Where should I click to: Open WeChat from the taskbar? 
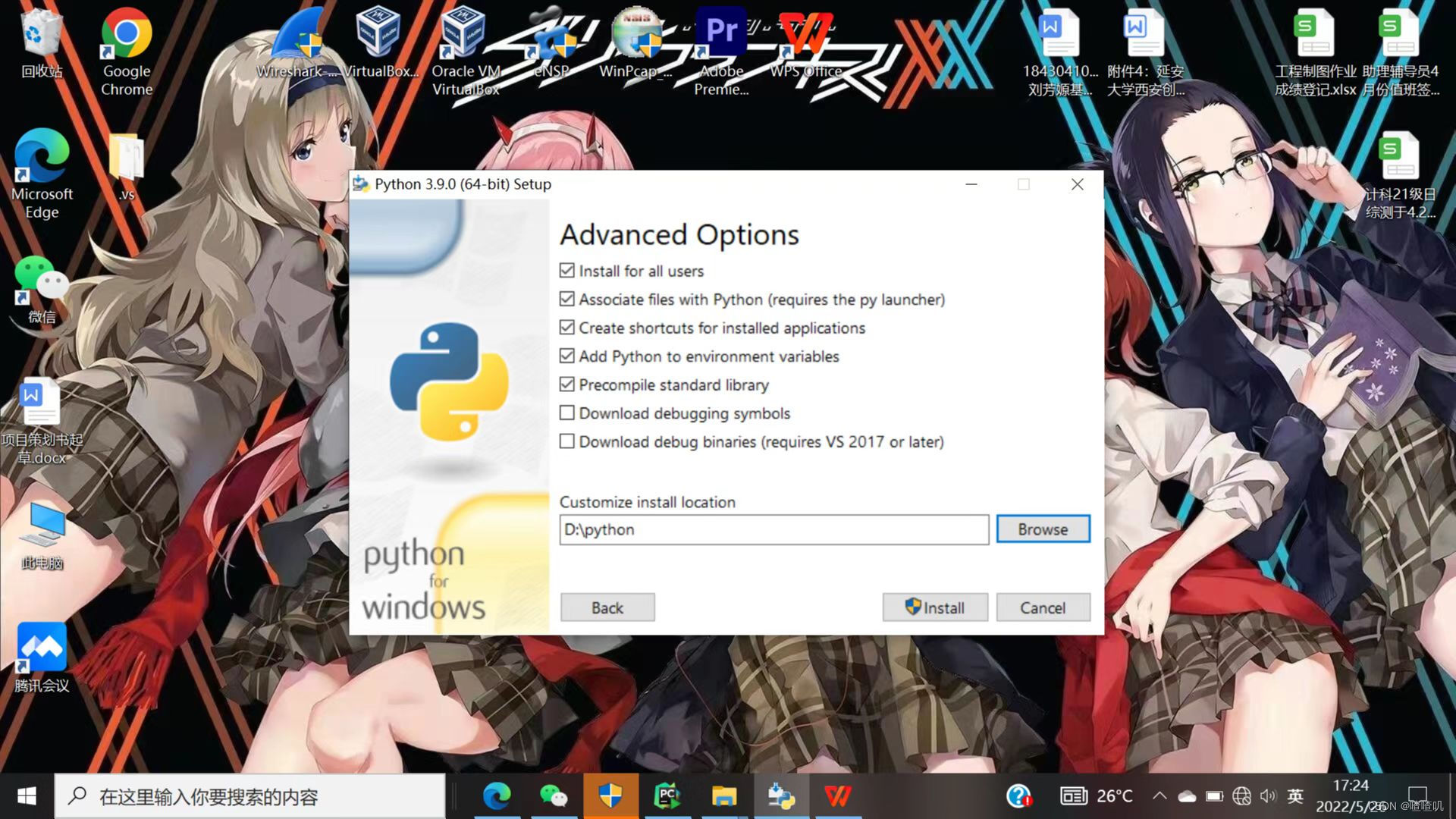click(x=553, y=795)
